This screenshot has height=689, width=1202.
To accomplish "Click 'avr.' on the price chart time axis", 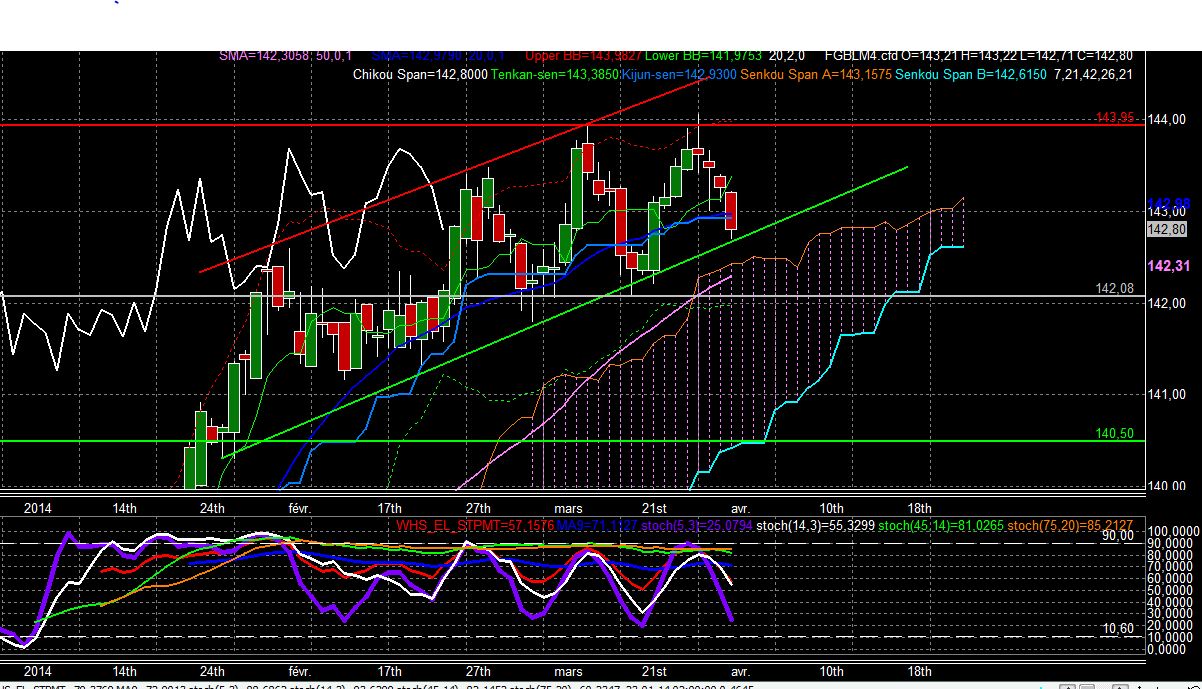I will tap(740, 507).
